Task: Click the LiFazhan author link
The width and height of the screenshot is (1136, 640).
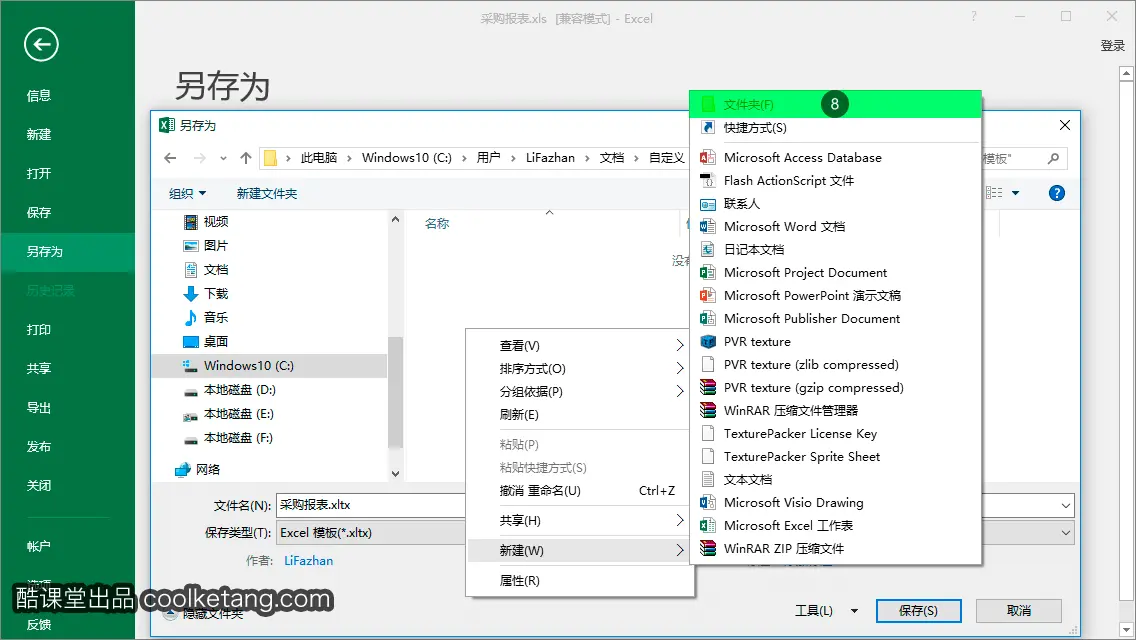Action: [309, 560]
